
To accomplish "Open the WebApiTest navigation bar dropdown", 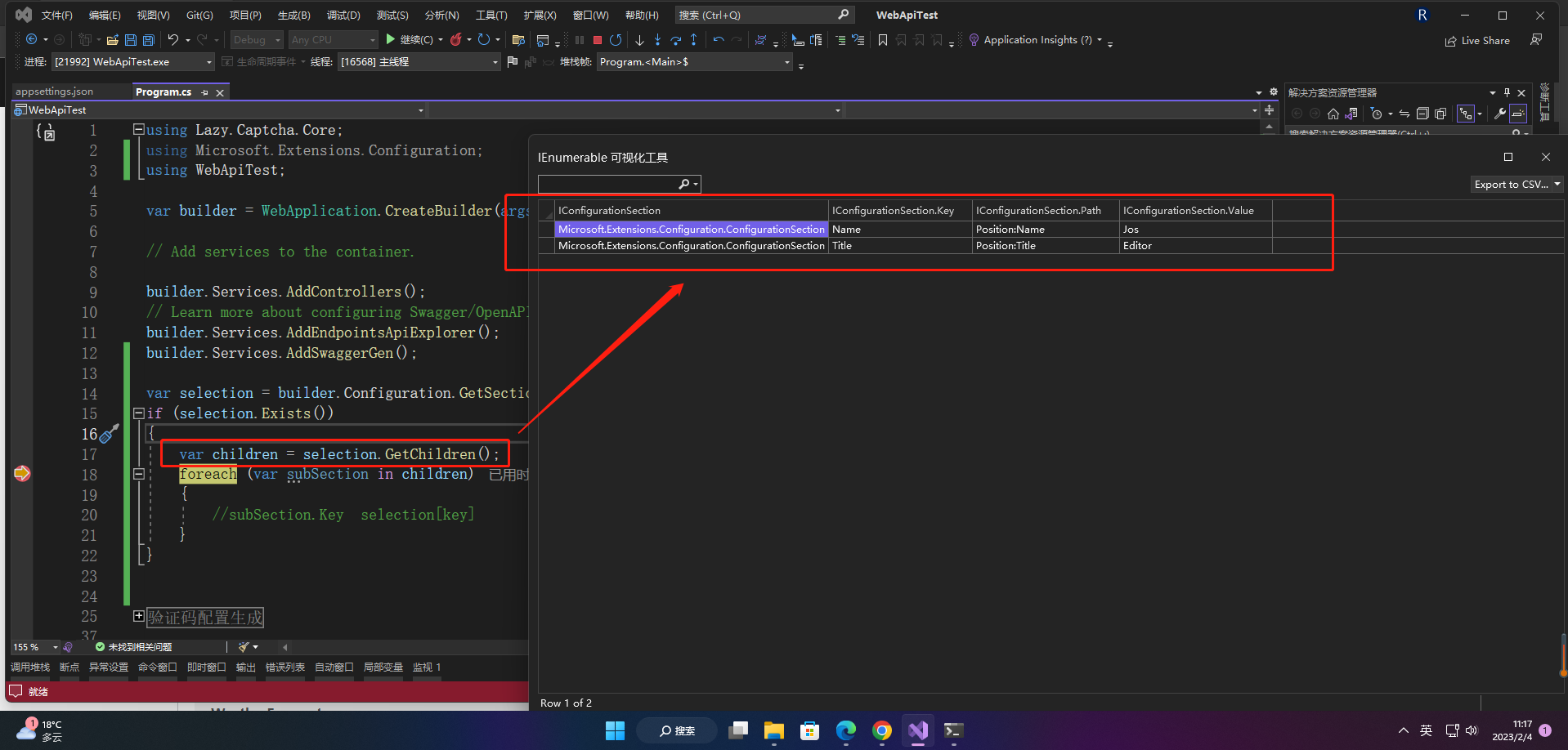I will coord(219,109).
